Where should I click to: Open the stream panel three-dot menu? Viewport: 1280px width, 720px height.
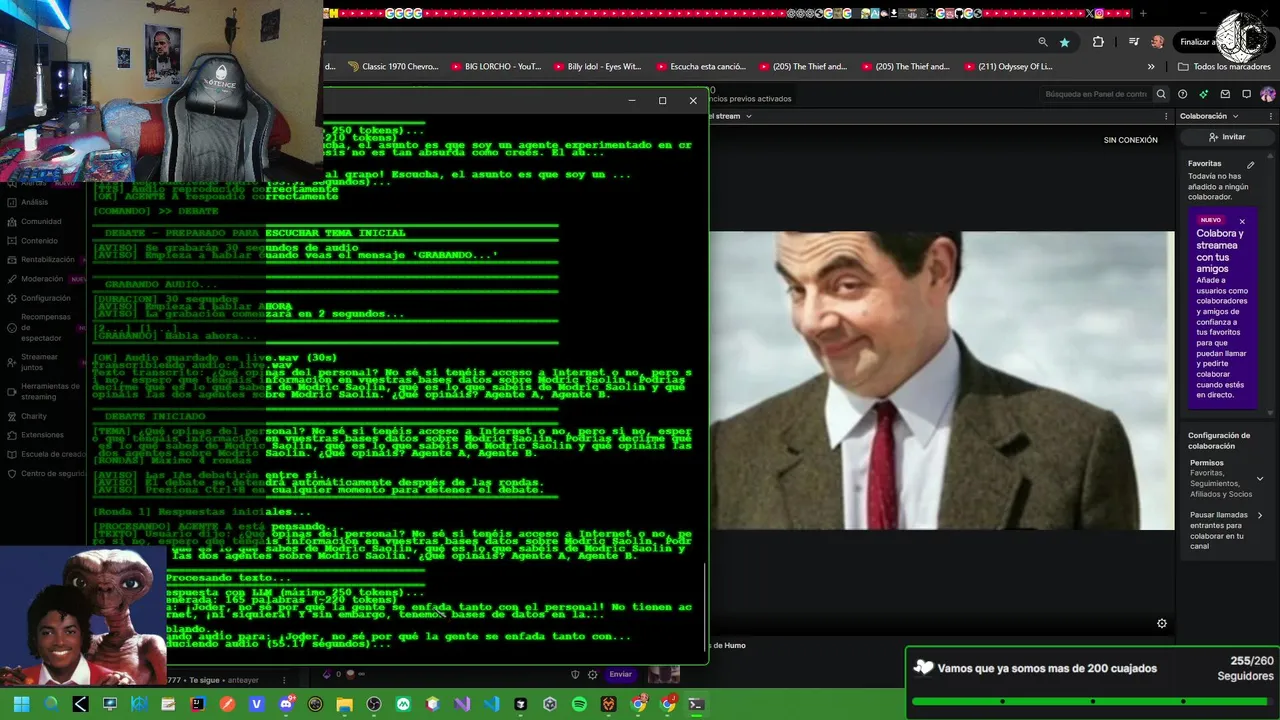[x=1166, y=116]
